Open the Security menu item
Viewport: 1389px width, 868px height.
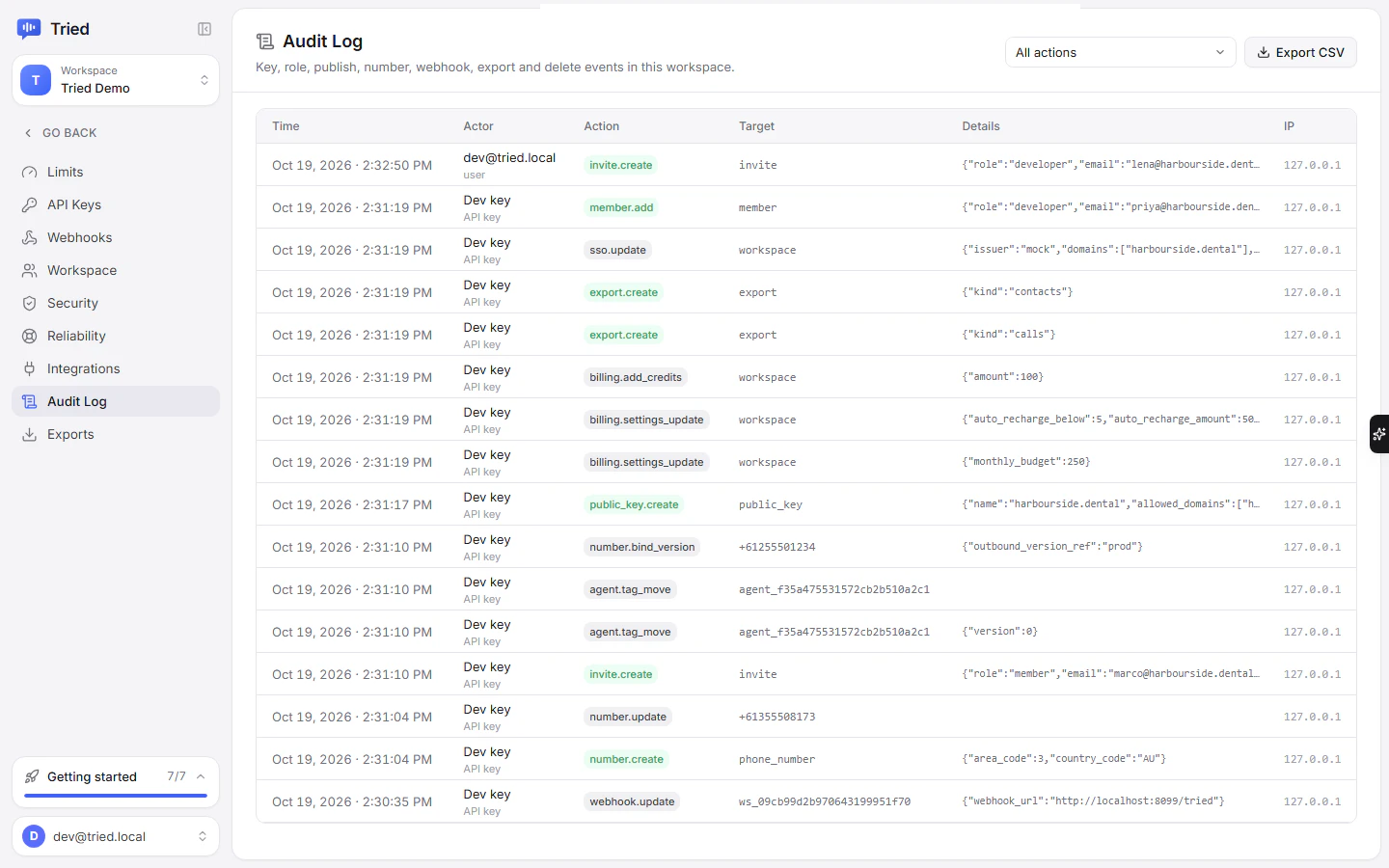[116, 303]
